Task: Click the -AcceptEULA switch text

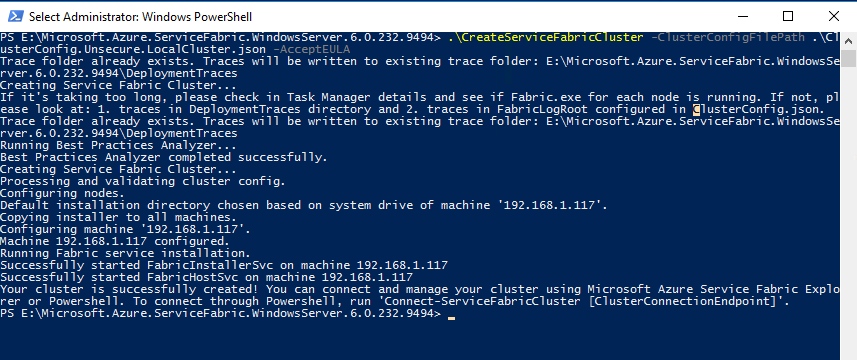Action: [x=312, y=49]
